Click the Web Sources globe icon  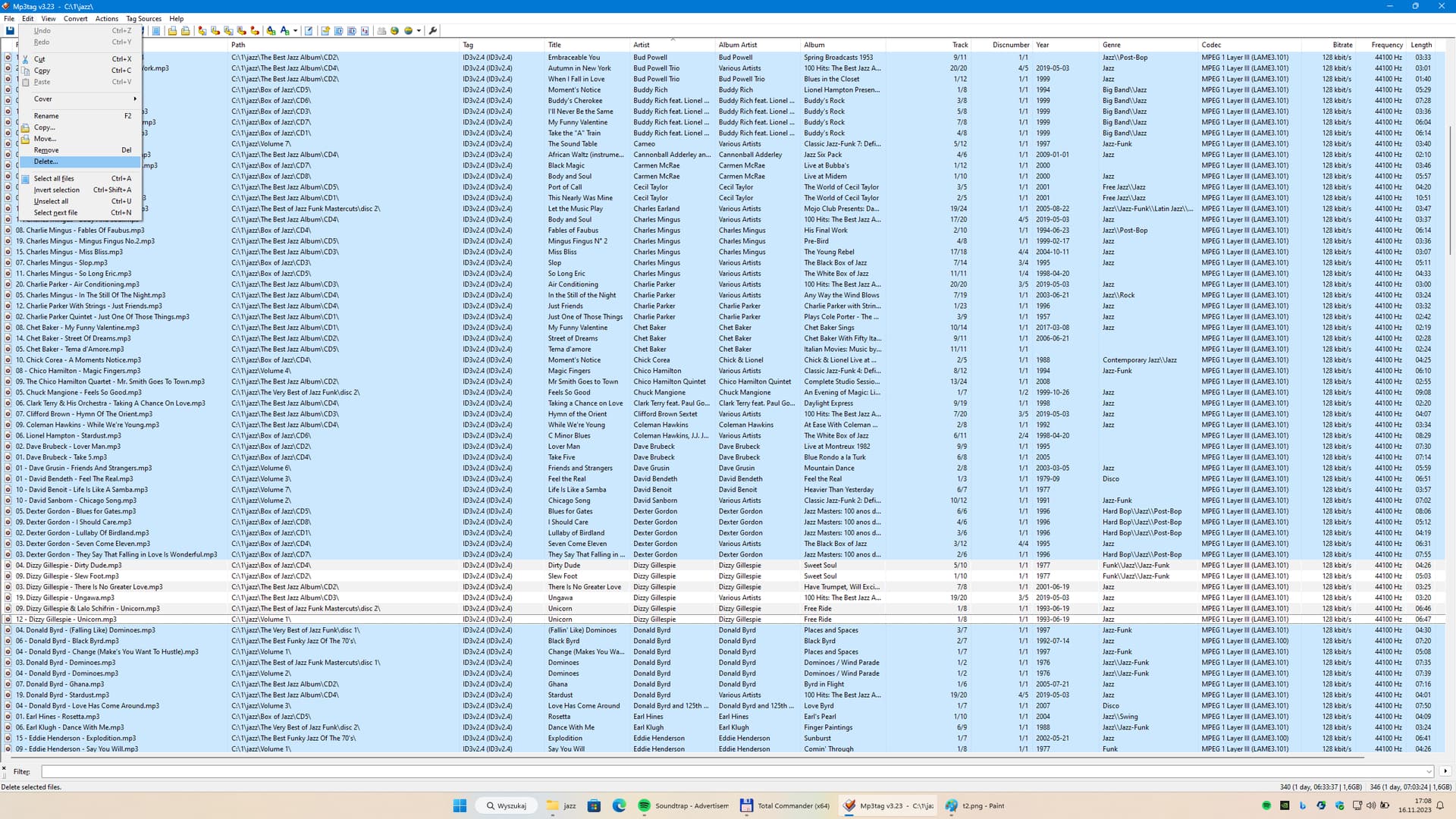click(408, 31)
